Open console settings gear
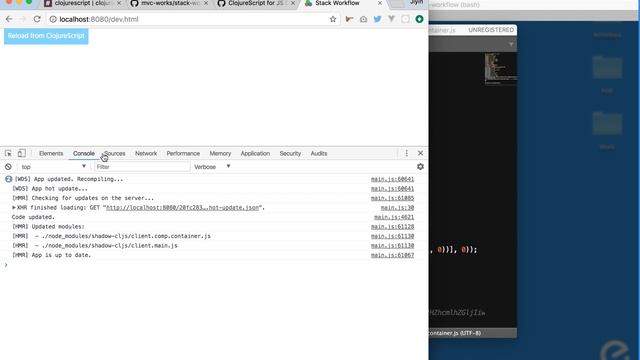The width and height of the screenshot is (640, 360). [420, 167]
